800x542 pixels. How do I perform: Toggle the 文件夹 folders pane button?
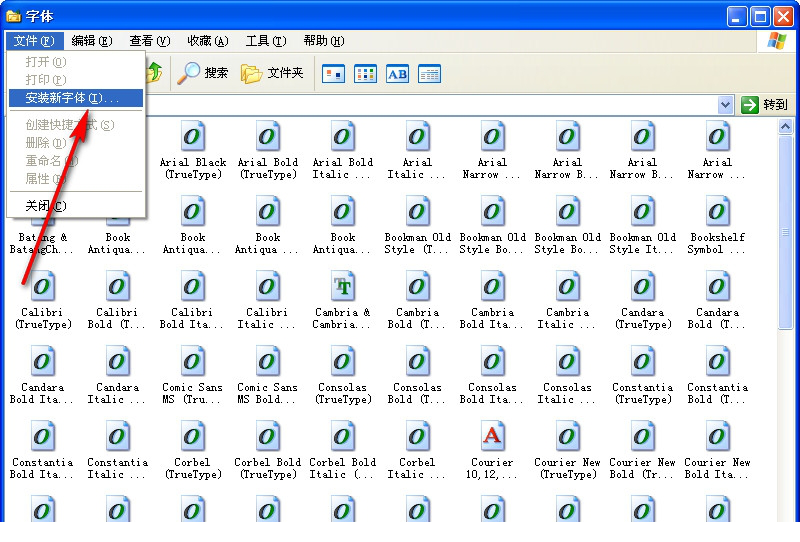point(272,73)
